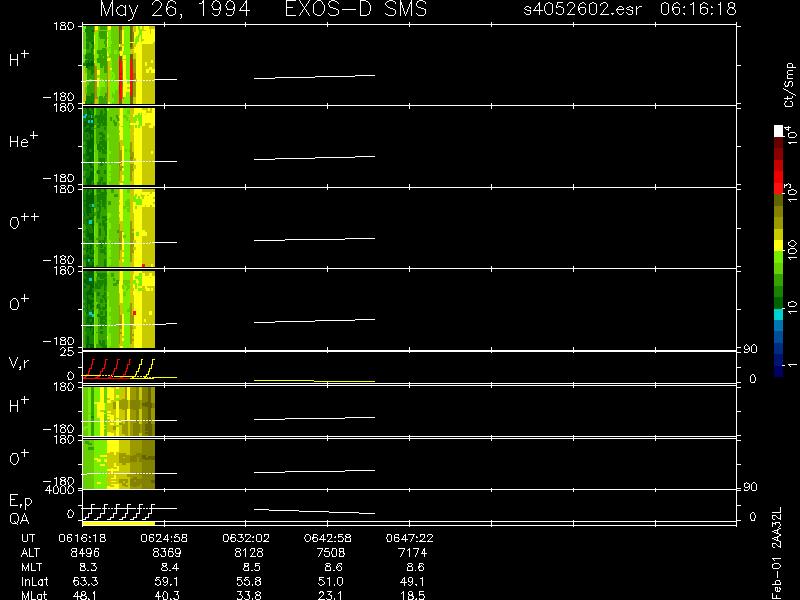This screenshot has height=600, width=800.
Task: Click the "Feb-01 2AA32L" vertical stamp
Action: (x=777, y=554)
